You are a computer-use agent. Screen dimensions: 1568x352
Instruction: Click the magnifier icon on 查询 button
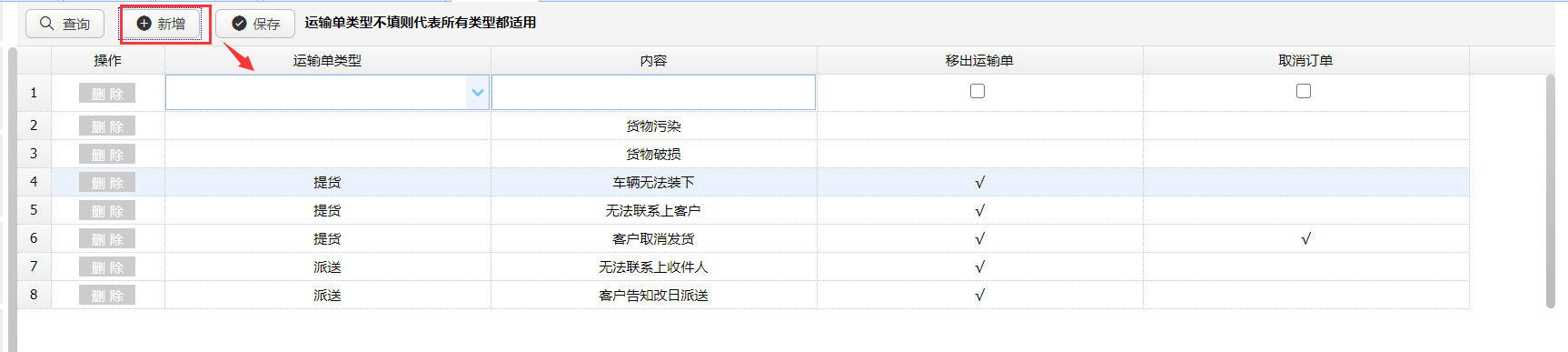pyautogui.click(x=46, y=24)
